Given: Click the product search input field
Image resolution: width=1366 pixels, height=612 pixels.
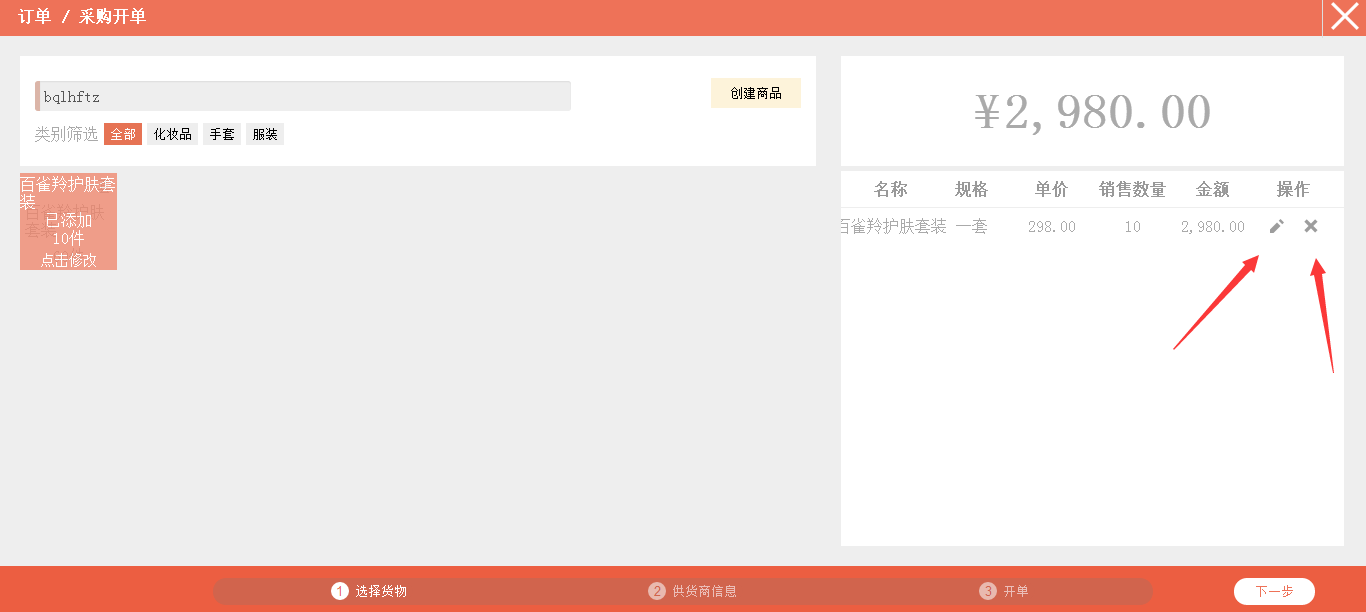Looking at the screenshot, I should (304, 97).
